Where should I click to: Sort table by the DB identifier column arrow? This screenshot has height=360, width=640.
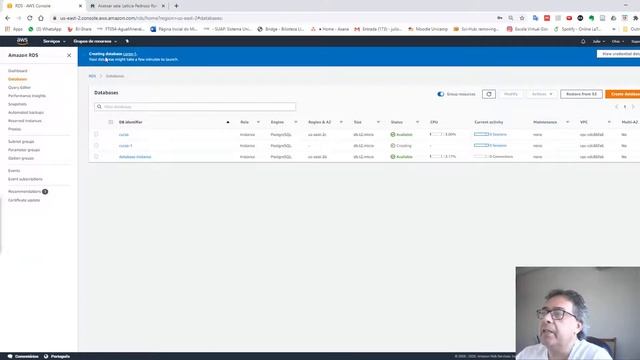228,122
